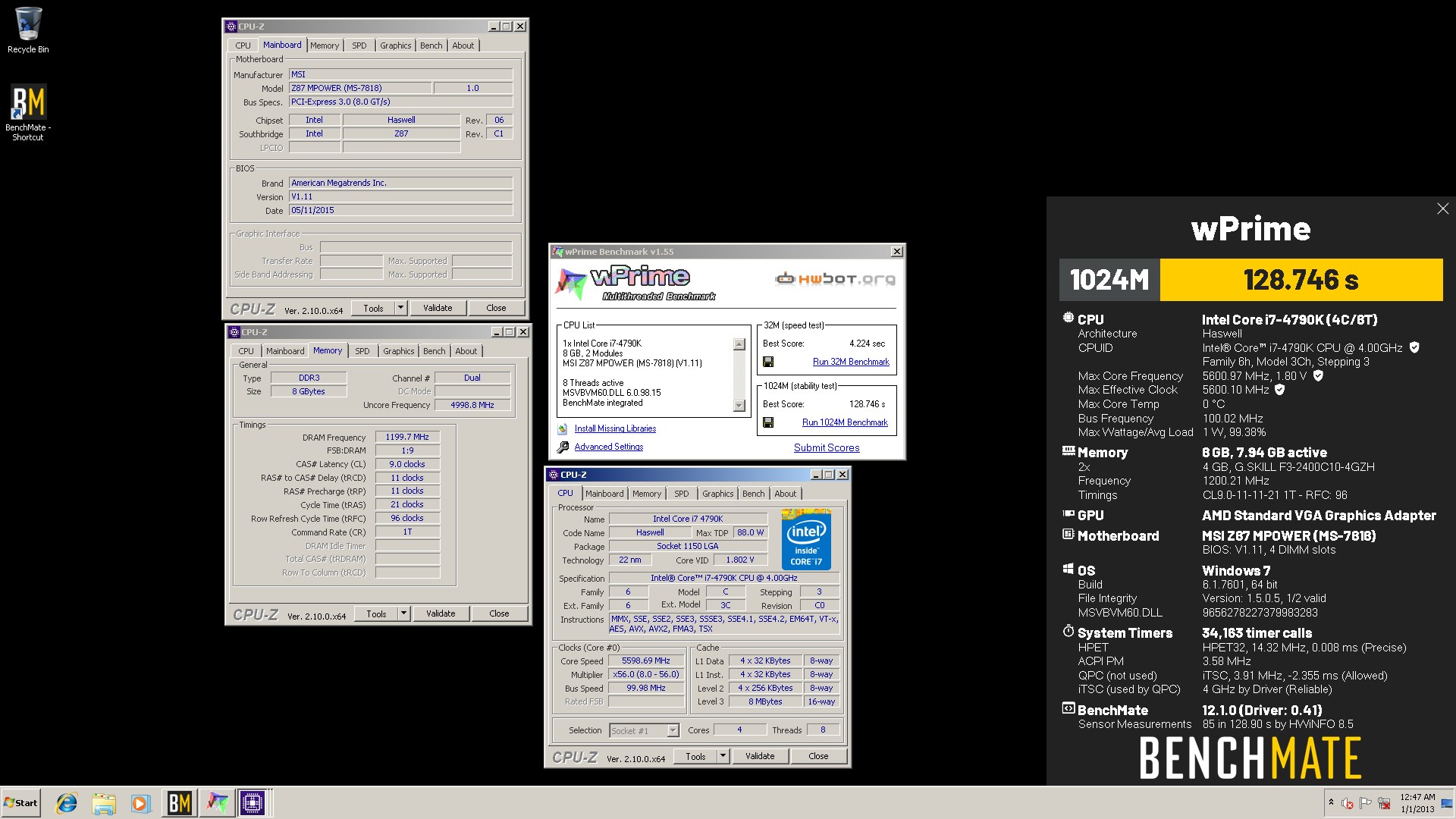Switch to CPU-Z in the taskbar
Viewport: 1456px width, 819px height.
[x=253, y=803]
